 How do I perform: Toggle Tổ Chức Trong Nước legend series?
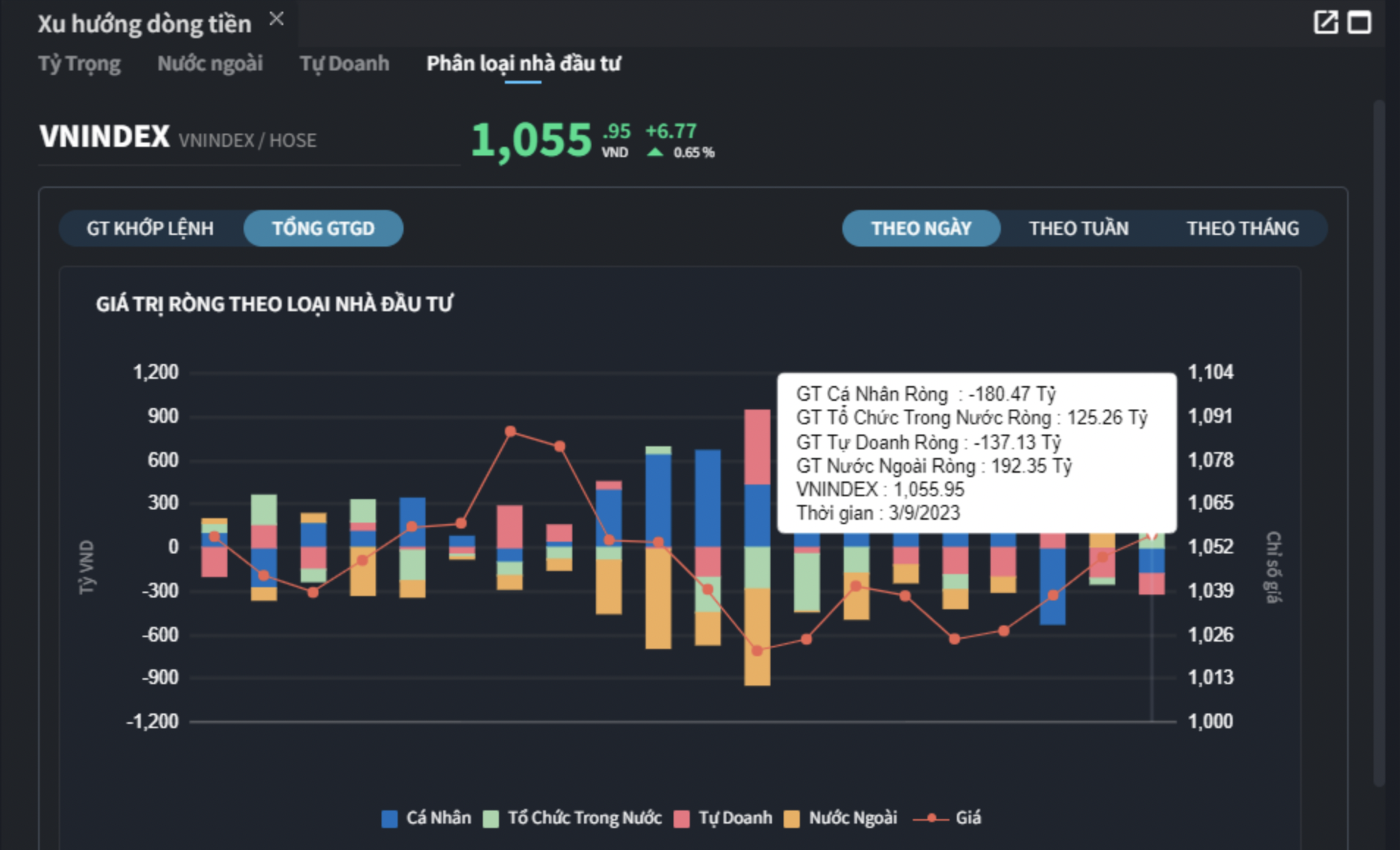click(x=572, y=818)
